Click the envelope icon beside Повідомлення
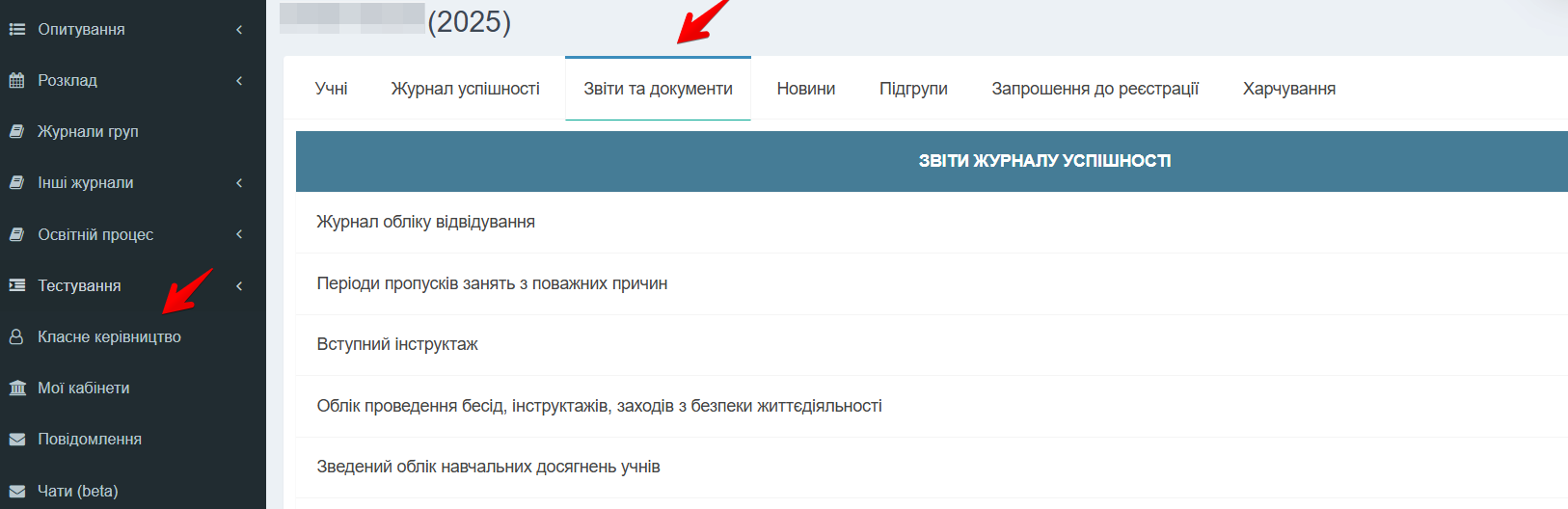Image resolution: width=1568 pixels, height=509 pixels. [x=16, y=440]
